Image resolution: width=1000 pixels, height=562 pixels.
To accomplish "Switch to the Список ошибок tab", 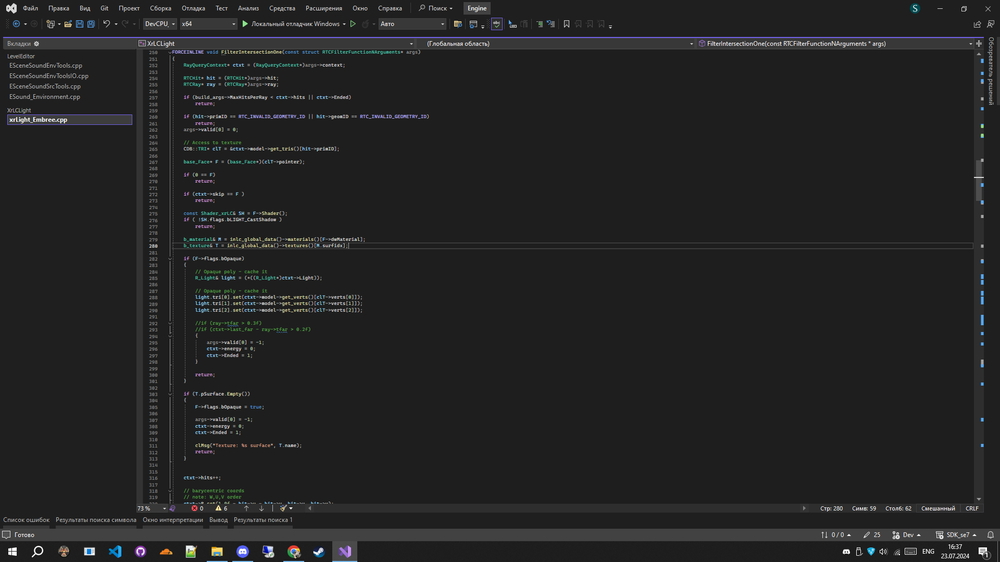I will coord(26,520).
